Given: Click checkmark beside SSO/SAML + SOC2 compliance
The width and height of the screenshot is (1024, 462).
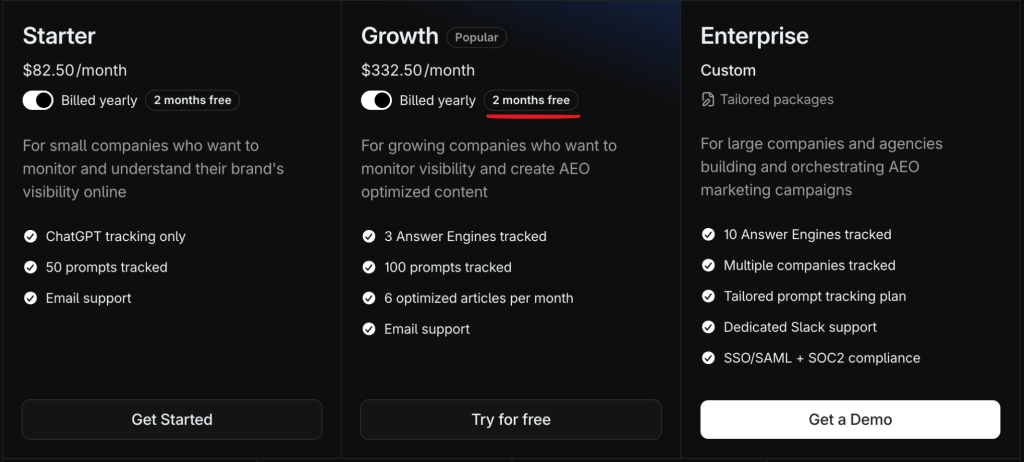Looking at the screenshot, I should 708,358.
